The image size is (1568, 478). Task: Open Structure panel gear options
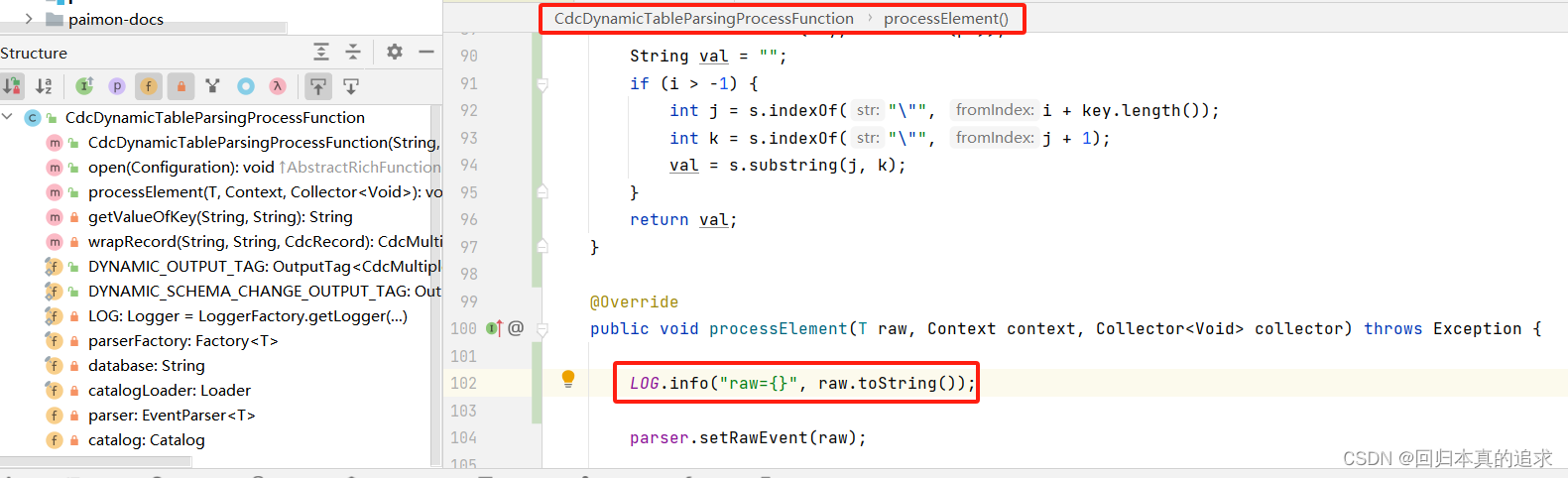395,52
